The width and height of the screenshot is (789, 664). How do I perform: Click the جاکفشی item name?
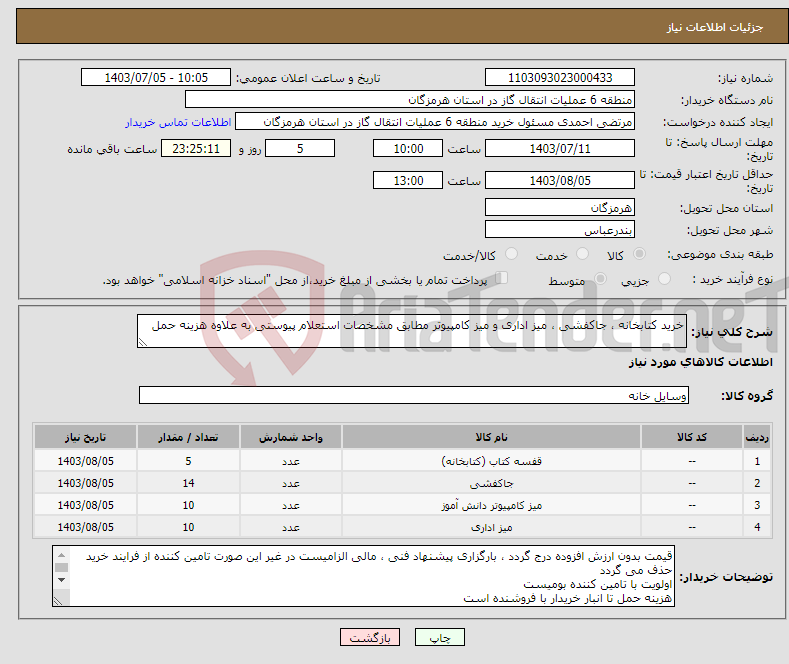[492, 483]
